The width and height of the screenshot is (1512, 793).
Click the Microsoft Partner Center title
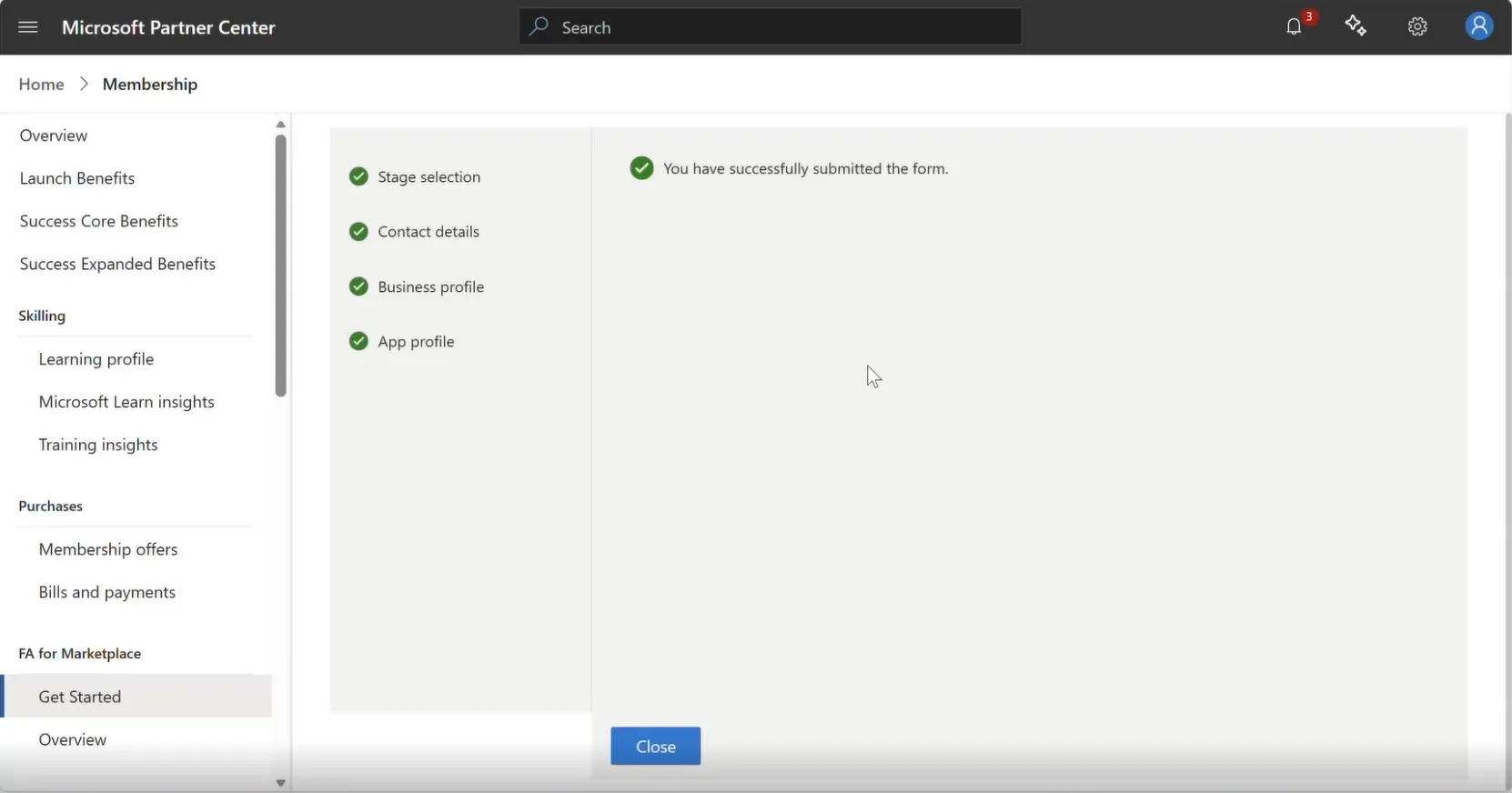tap(168, 27)
